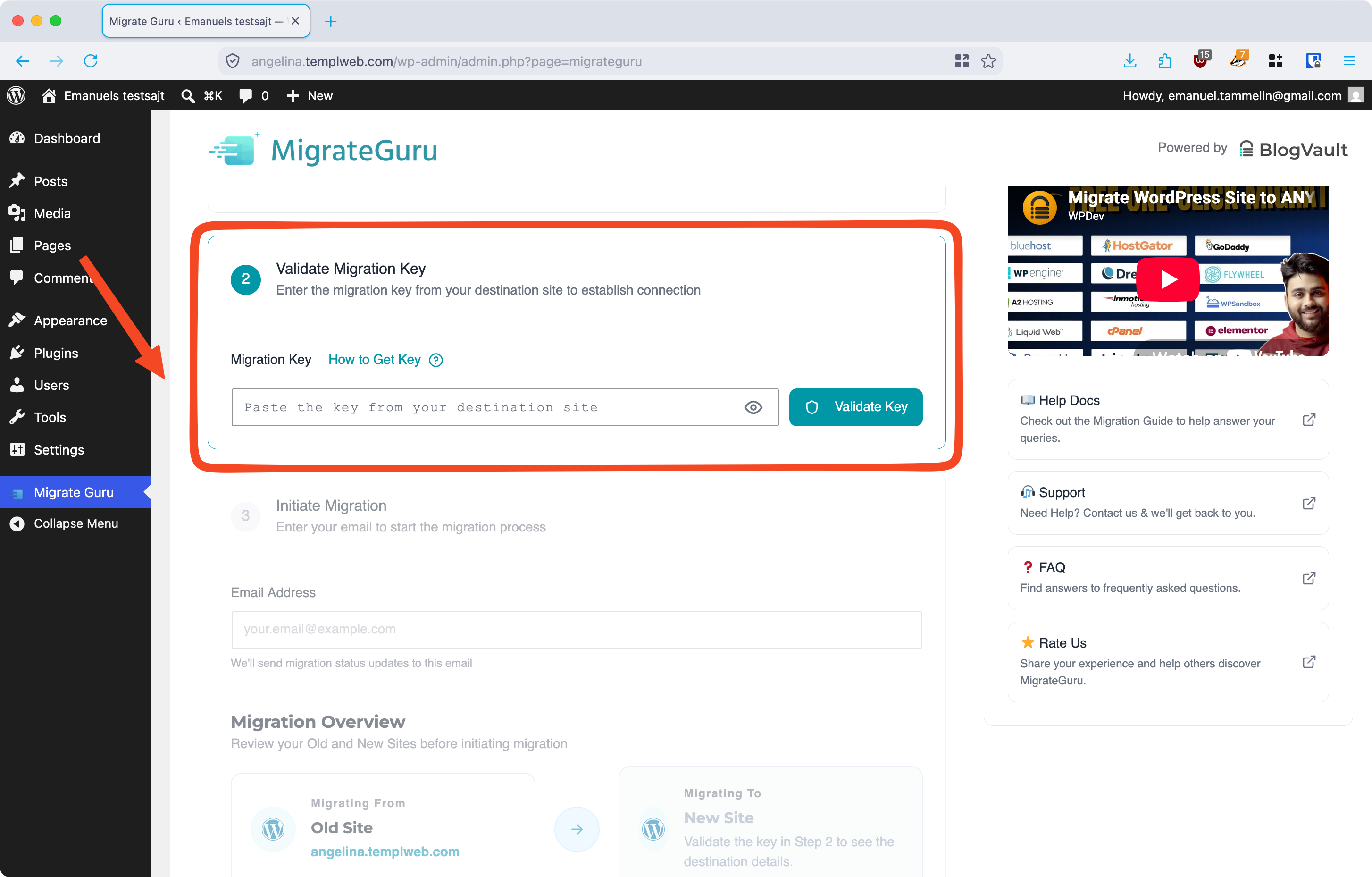Open the extensions puzzle icon
Screen dimensions: 1372x877
coord(1164,61)
